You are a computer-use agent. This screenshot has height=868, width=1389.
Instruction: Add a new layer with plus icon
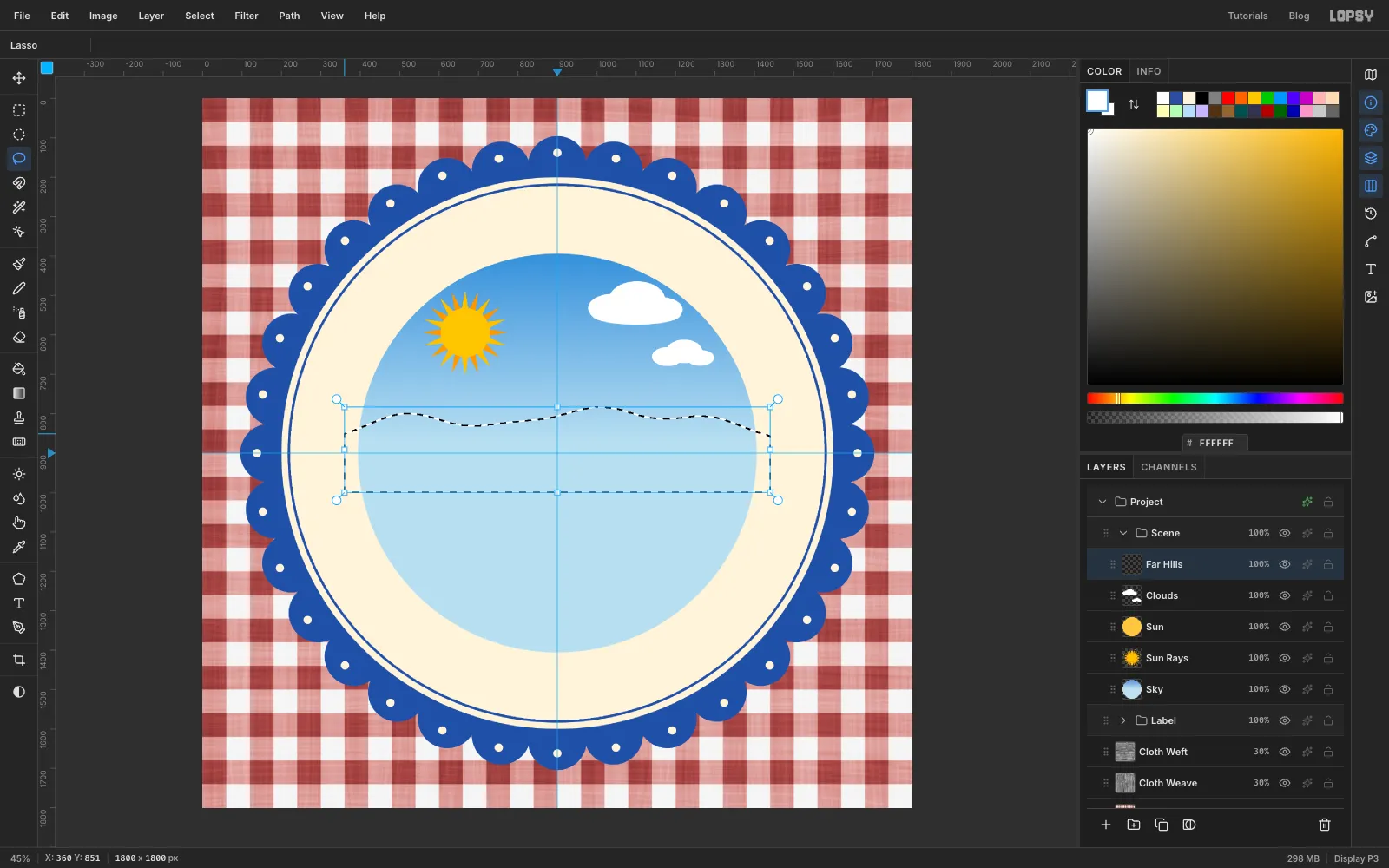click(1106, 825)
